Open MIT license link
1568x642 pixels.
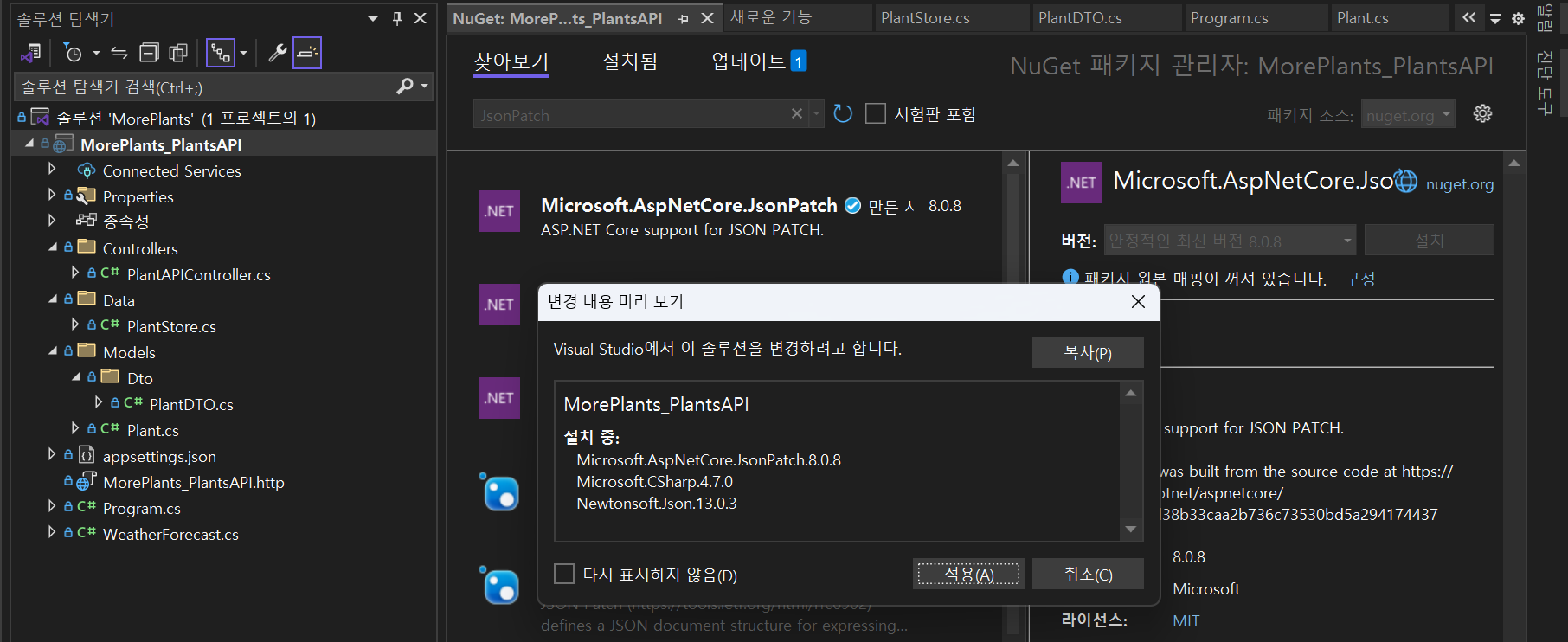[1186, 620]
